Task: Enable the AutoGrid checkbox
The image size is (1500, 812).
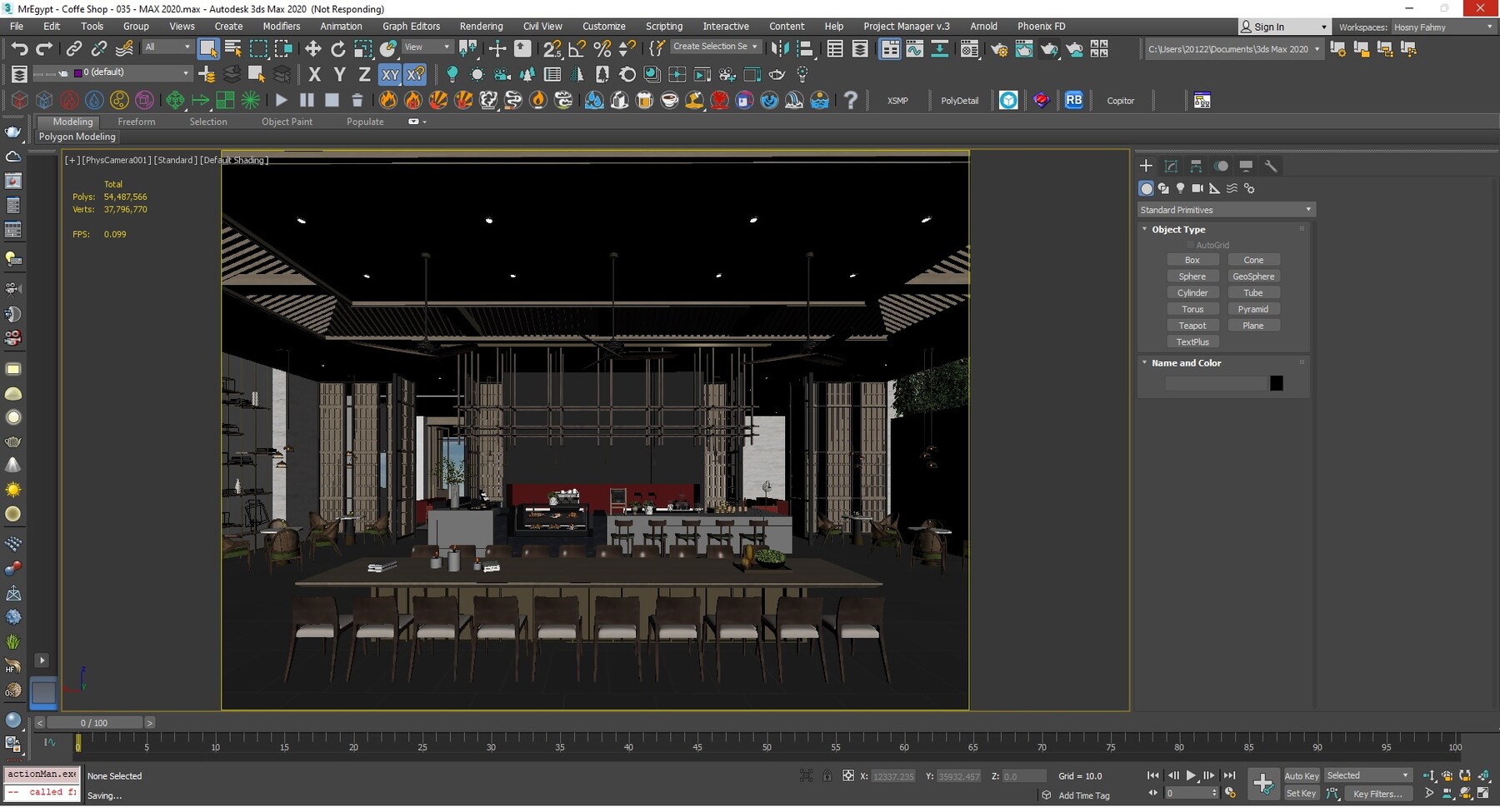Action: (1192, 245)
